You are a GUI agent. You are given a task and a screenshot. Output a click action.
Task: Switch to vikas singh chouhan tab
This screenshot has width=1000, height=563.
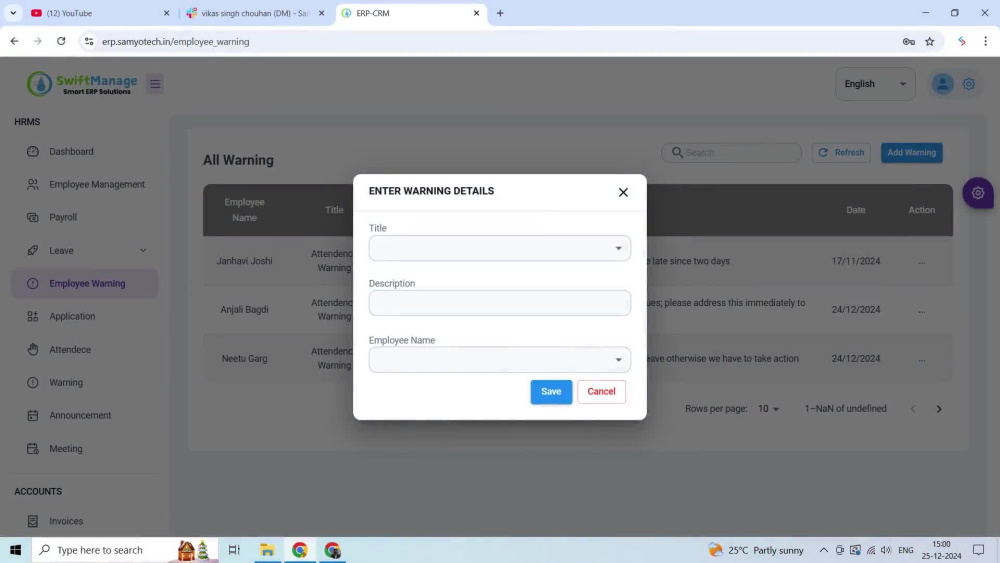point(254,13)
